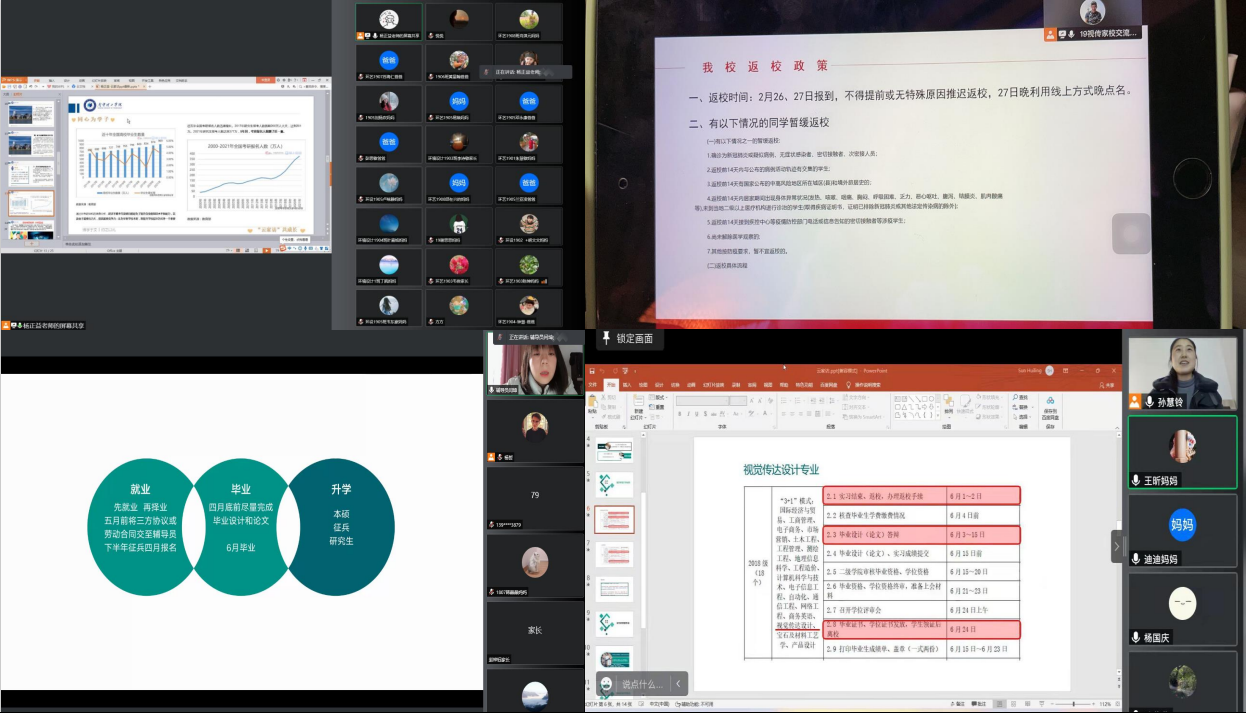Click the New Slide (新建幻灯片) icon
The height and width of the screenshot is (713, 1246).
(639, 402)
